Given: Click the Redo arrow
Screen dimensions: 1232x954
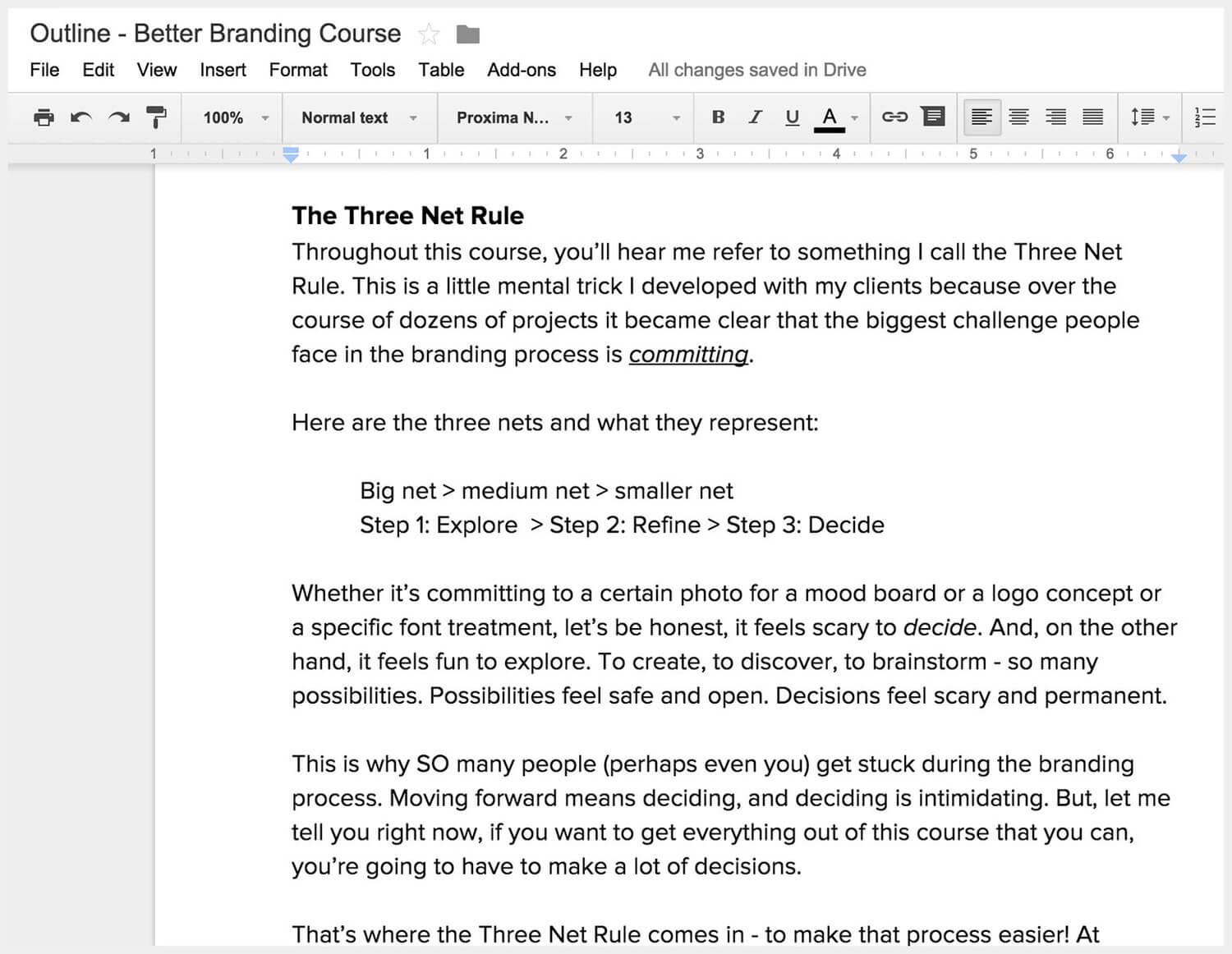Looking at the screenshot, I should point(119,117).
